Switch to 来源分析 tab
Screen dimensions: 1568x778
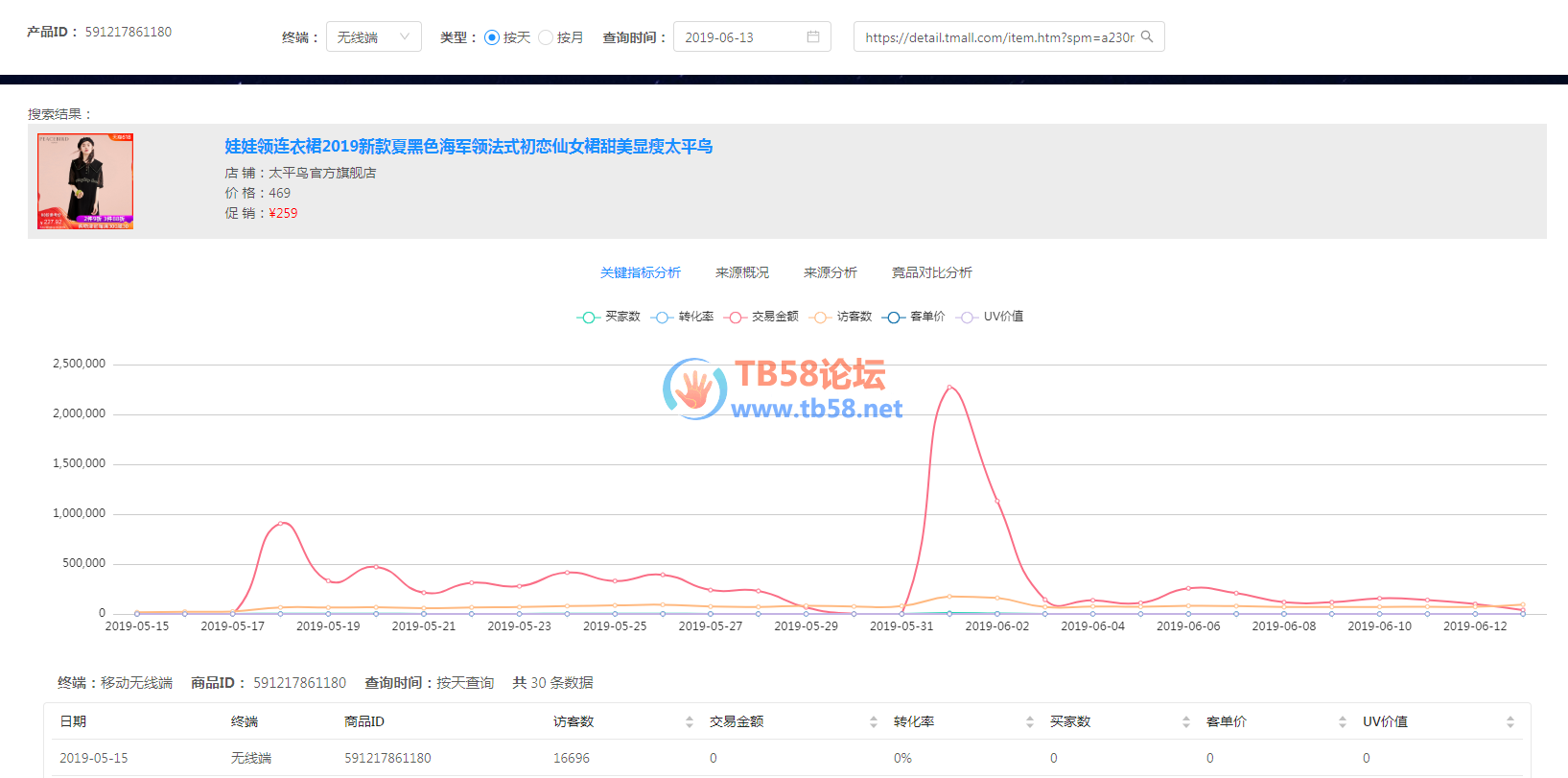pos(831,272)
